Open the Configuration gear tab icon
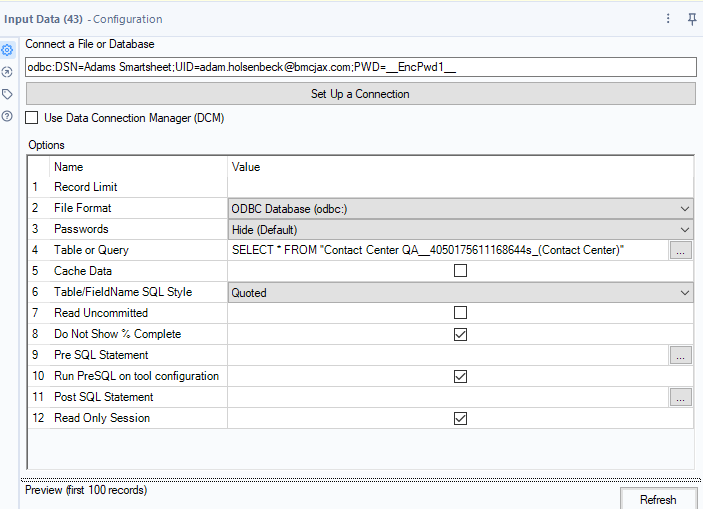703x509 pixels. [x=7, y=50]
